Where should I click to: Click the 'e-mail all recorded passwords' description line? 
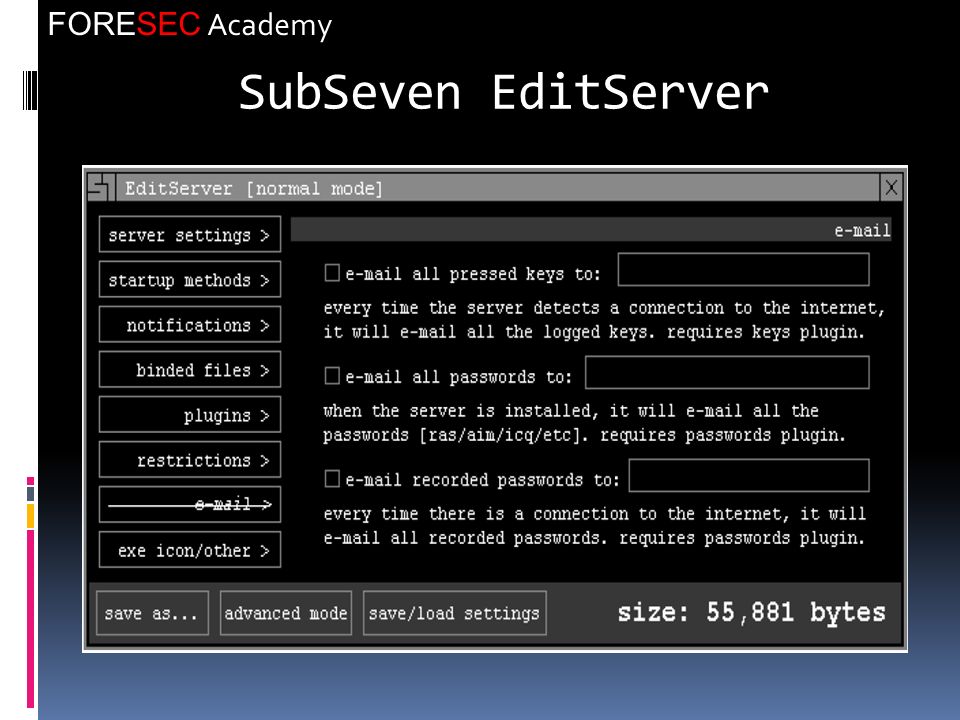[x=594, y=538]
